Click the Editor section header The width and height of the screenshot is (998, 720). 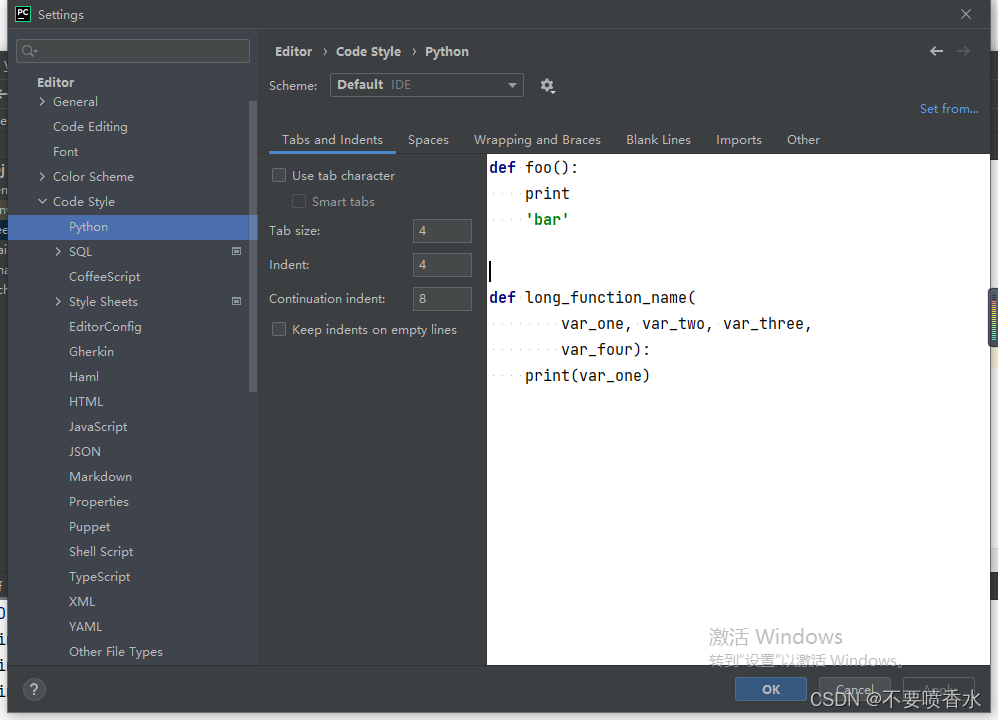[55, 82]
